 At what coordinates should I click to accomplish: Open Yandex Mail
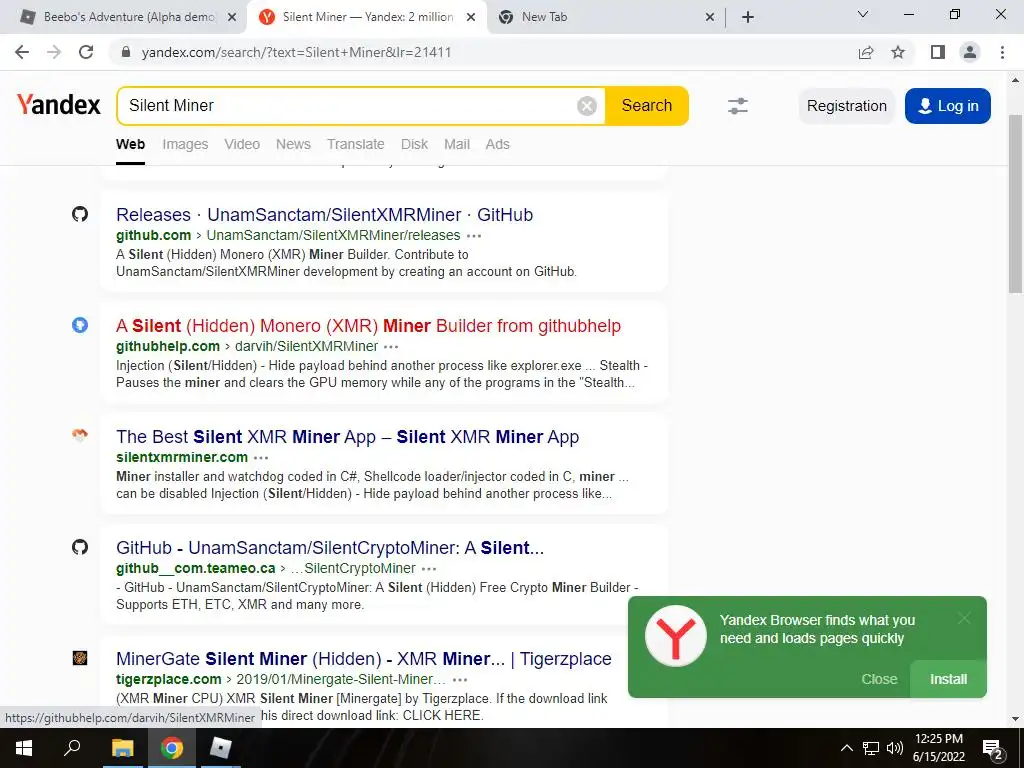pyautogui.click(x=457, y=144)
